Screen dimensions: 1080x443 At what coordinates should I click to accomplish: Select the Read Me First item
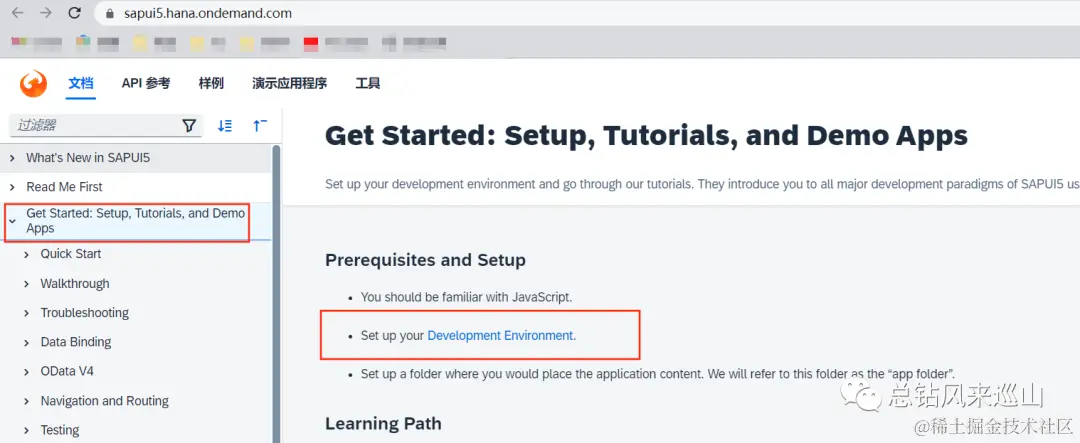tap(64, 187)
